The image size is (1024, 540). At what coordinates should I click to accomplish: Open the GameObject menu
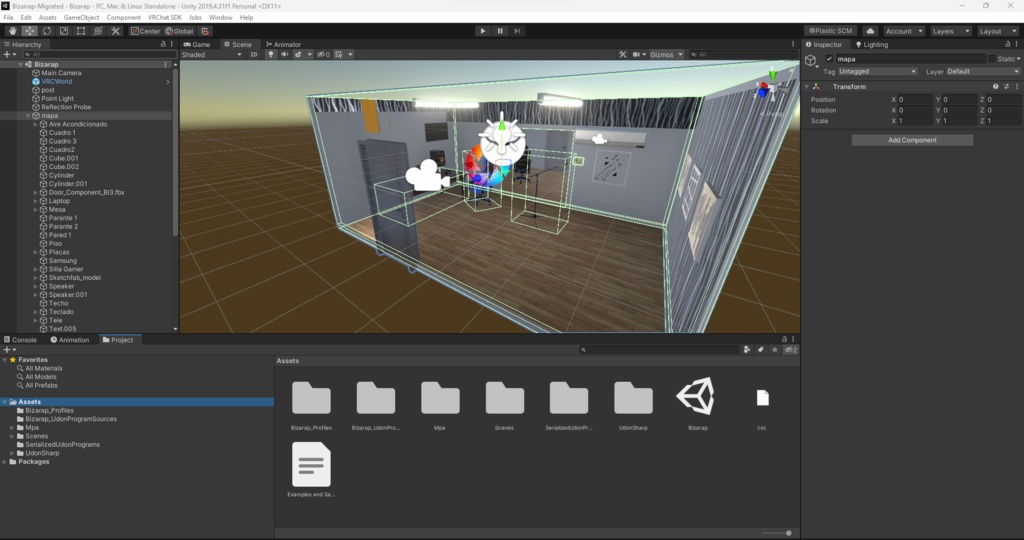(81, 18)
